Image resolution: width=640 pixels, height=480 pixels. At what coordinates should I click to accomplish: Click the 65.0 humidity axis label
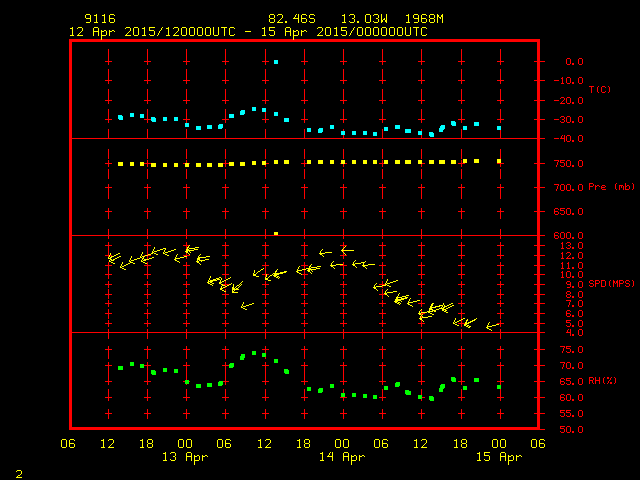tap(571, 382)
